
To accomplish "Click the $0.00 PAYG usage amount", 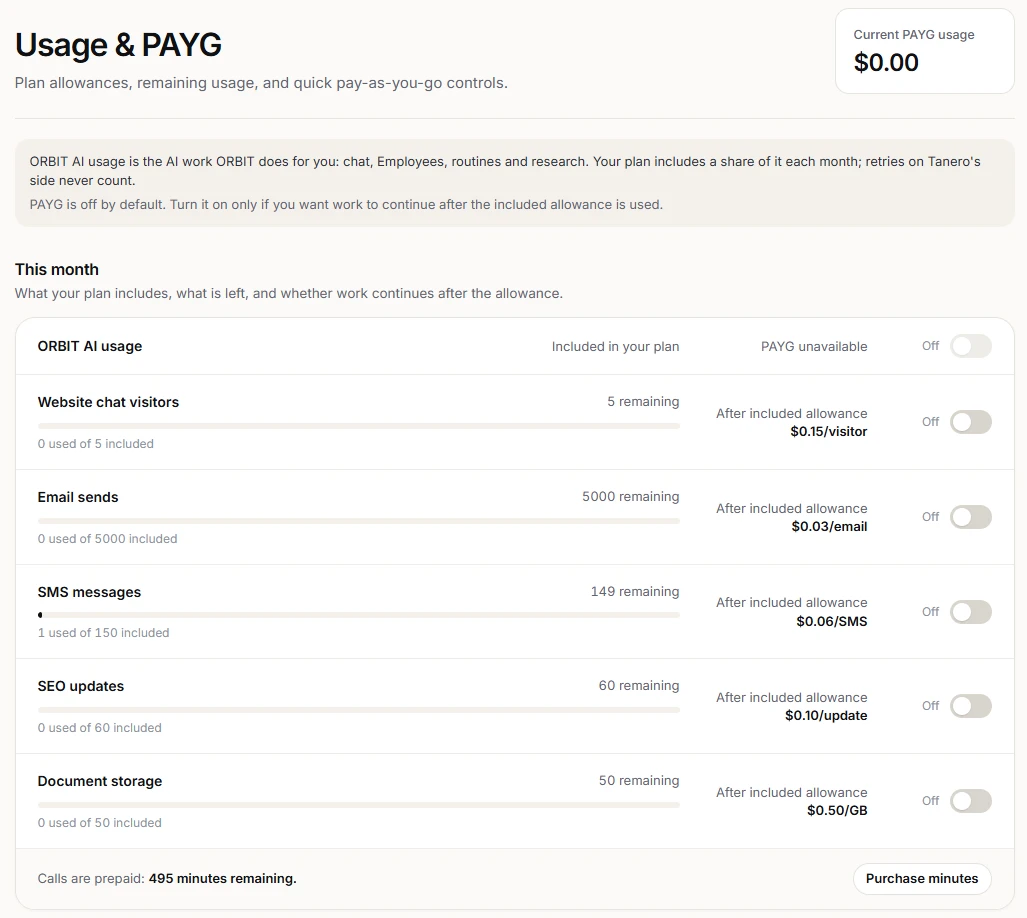I will tap(886, 63).
